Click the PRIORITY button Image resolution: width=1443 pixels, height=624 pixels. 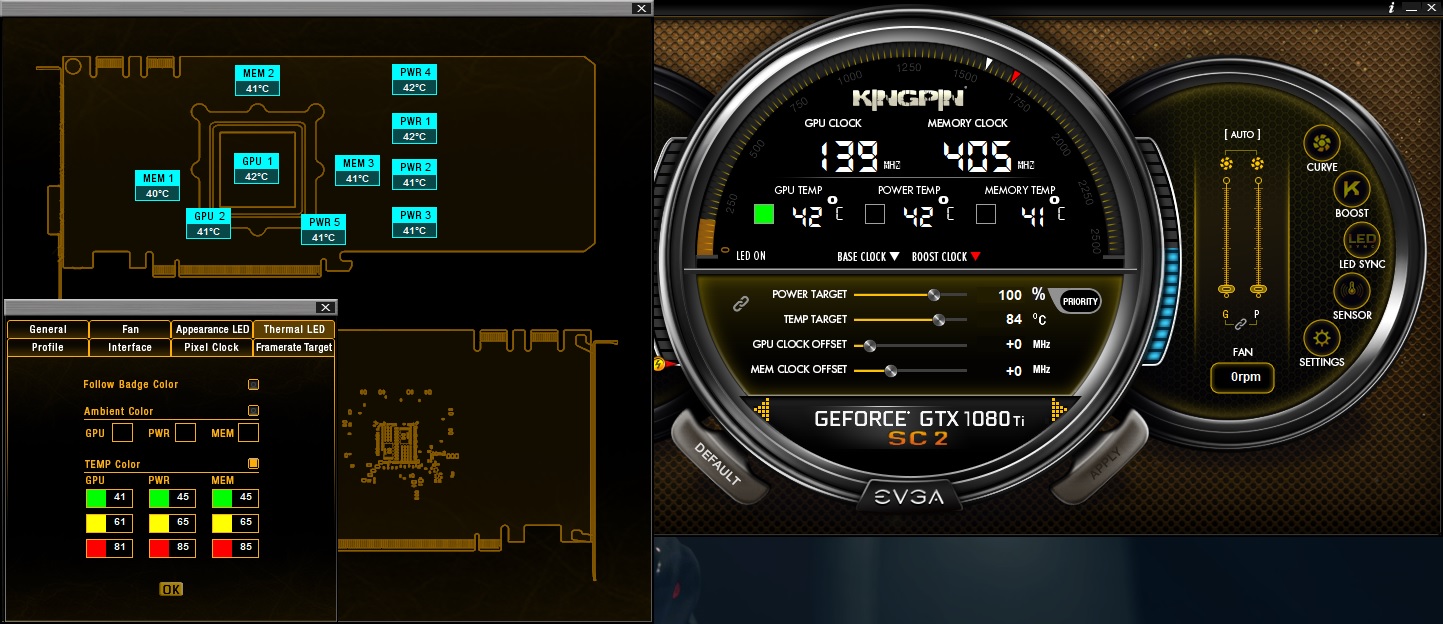[1080, 301]
